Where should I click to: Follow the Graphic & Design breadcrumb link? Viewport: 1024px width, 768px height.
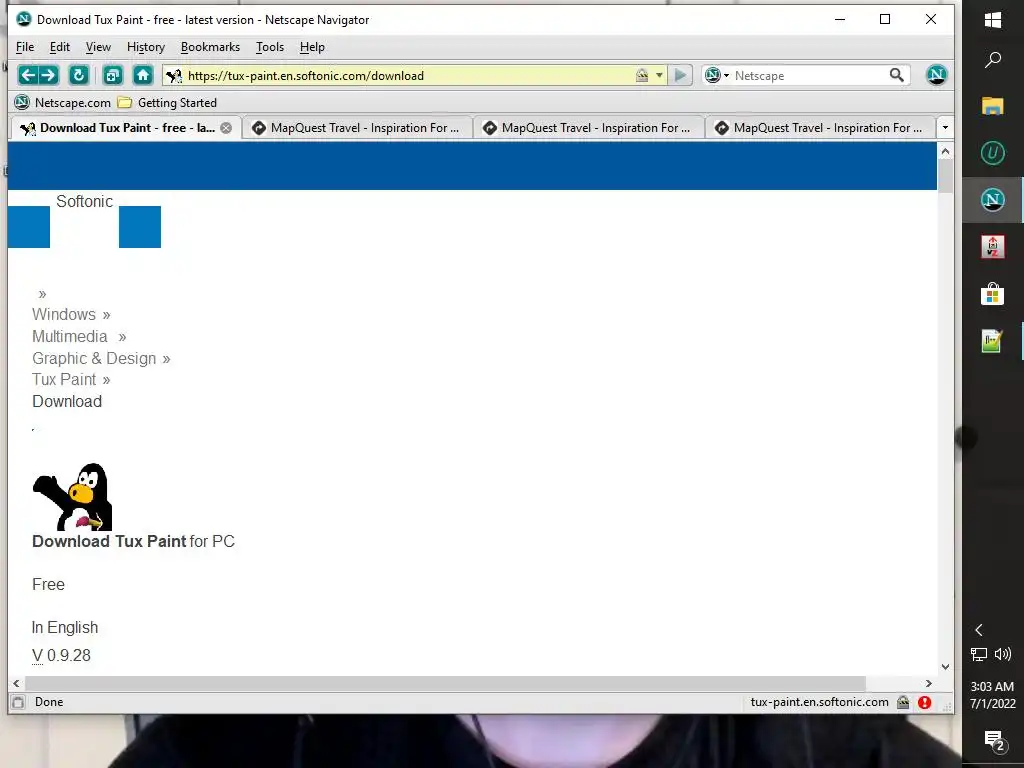[94, 359]
